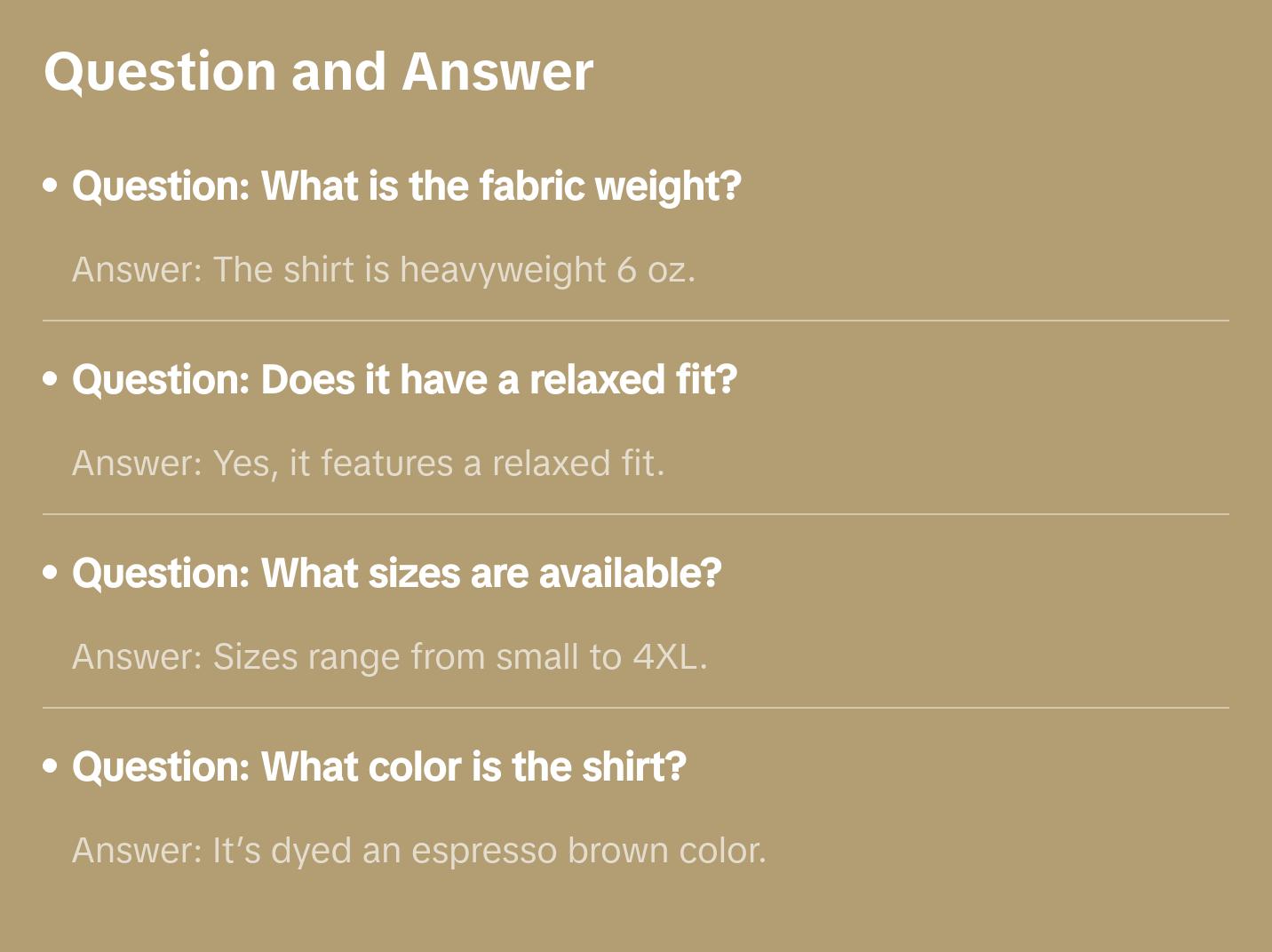Click the bullet beside the sizes available question
This screenshot has width=1272, height=952.
[x=51, y=573]
